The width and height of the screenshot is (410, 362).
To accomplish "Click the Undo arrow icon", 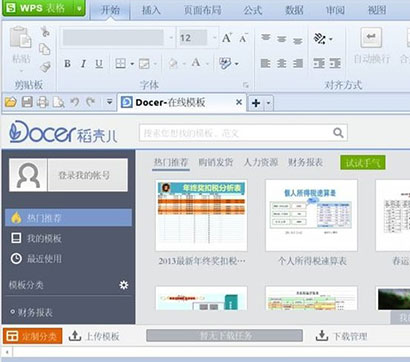I will coord(75,102).
